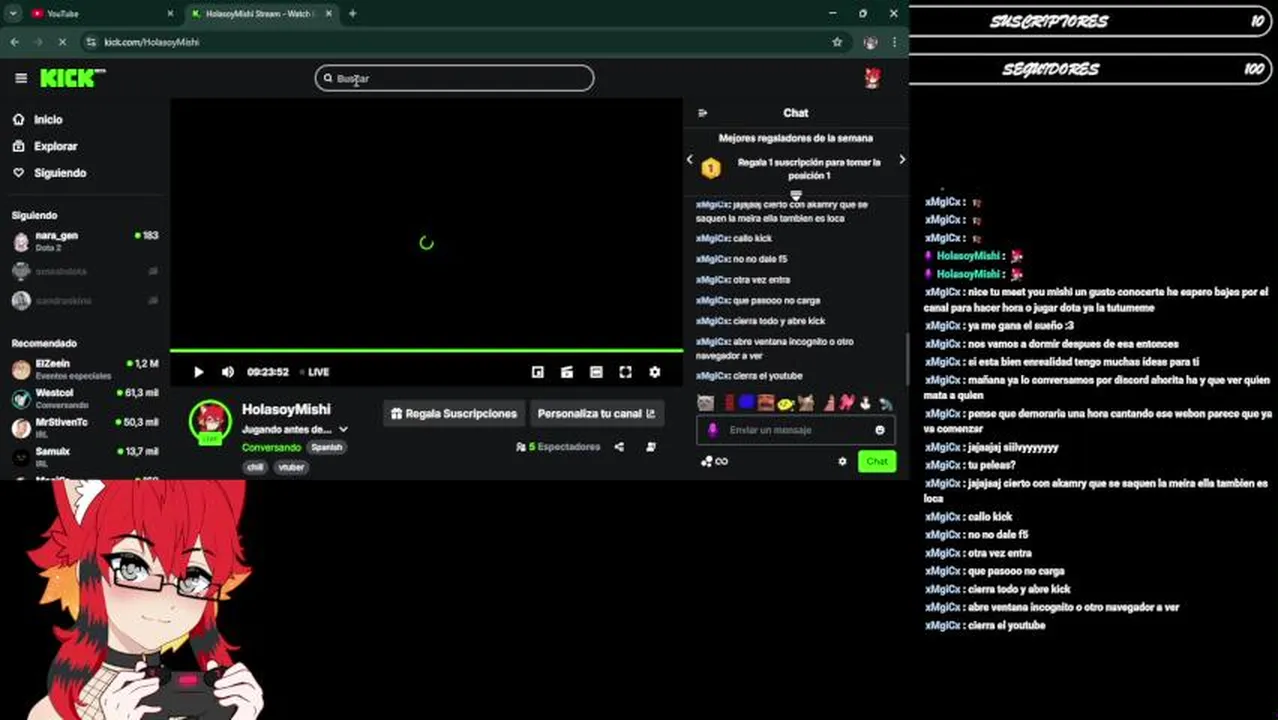
Task: Go back in the browser
Action: click(x=14, y=42)
